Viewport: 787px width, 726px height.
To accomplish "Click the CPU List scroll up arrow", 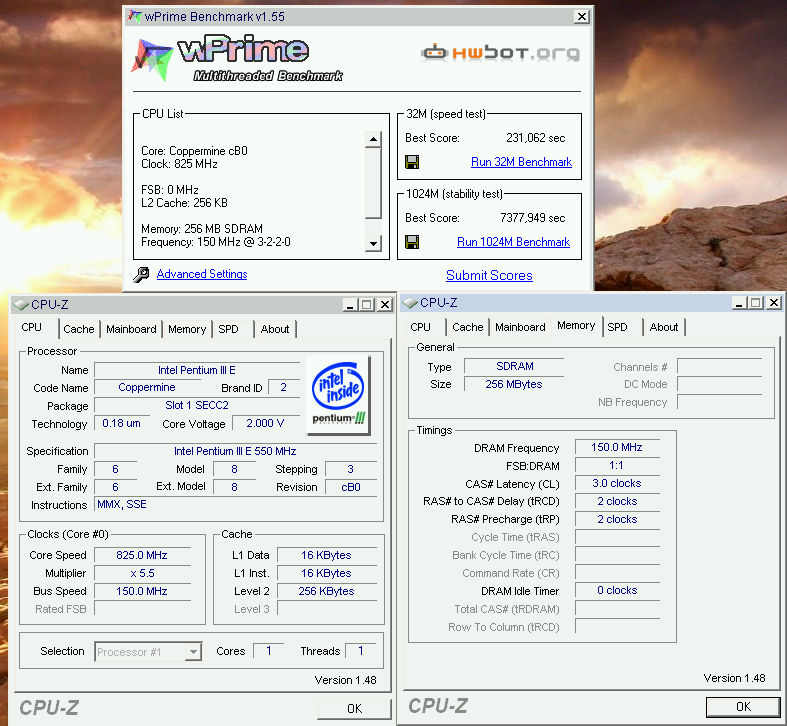I will (x=373, y=139).
